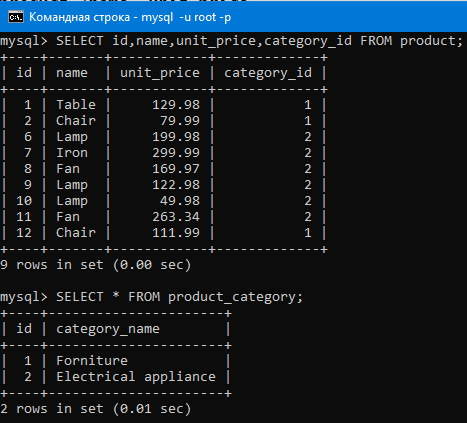
Task: Click the price 169.97 in the Fan row
Action: click(x=176, y=169)
